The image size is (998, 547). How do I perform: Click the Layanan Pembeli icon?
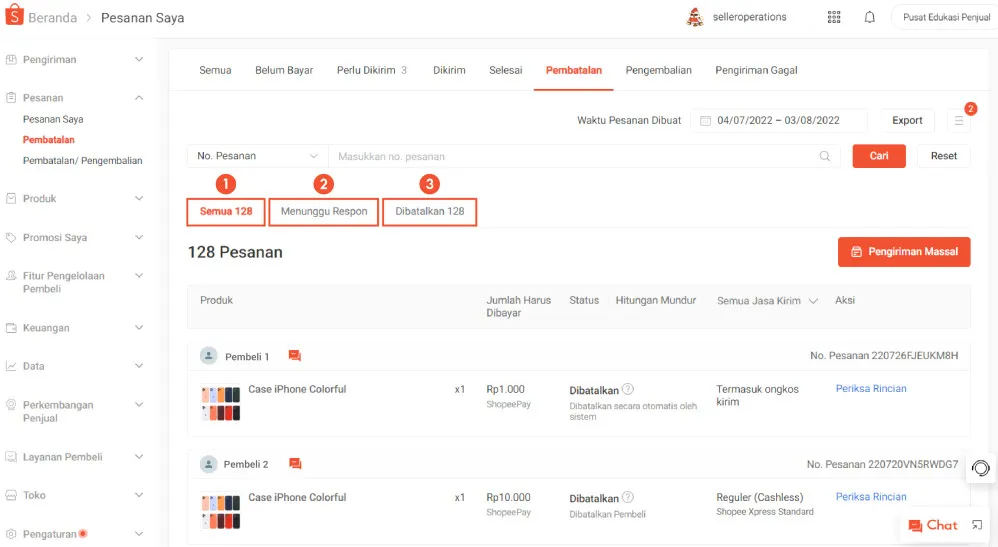click(x=11, y=457)
